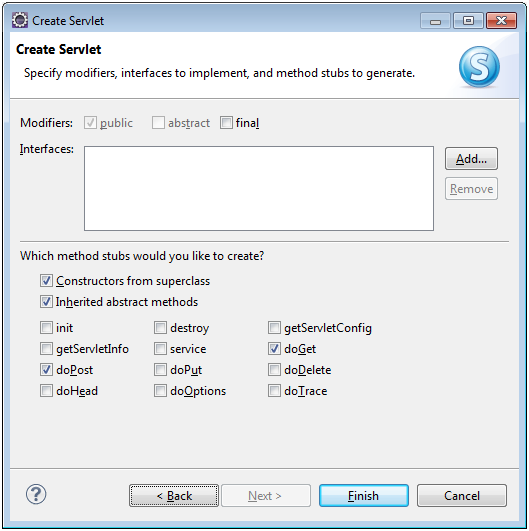
Task: Uncheck Constructors from superclass
Action: [x=46, y=281]
